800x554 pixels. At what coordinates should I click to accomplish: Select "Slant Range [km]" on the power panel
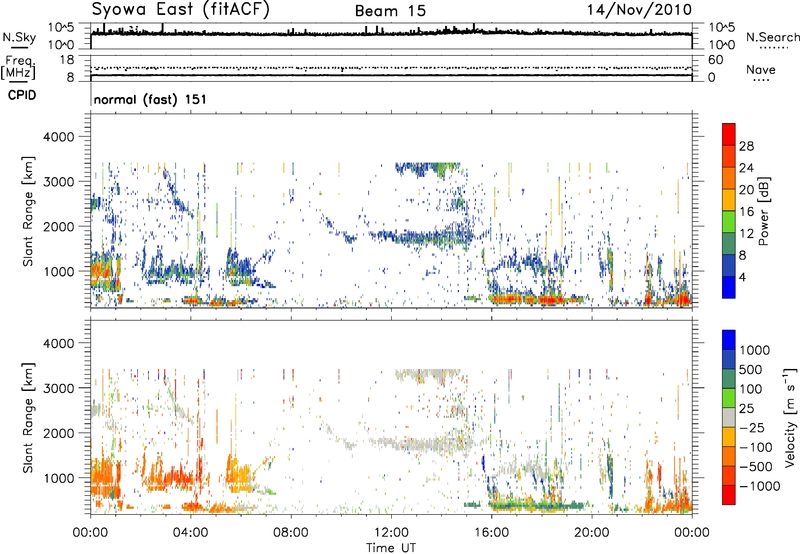[x=28, y=212]
